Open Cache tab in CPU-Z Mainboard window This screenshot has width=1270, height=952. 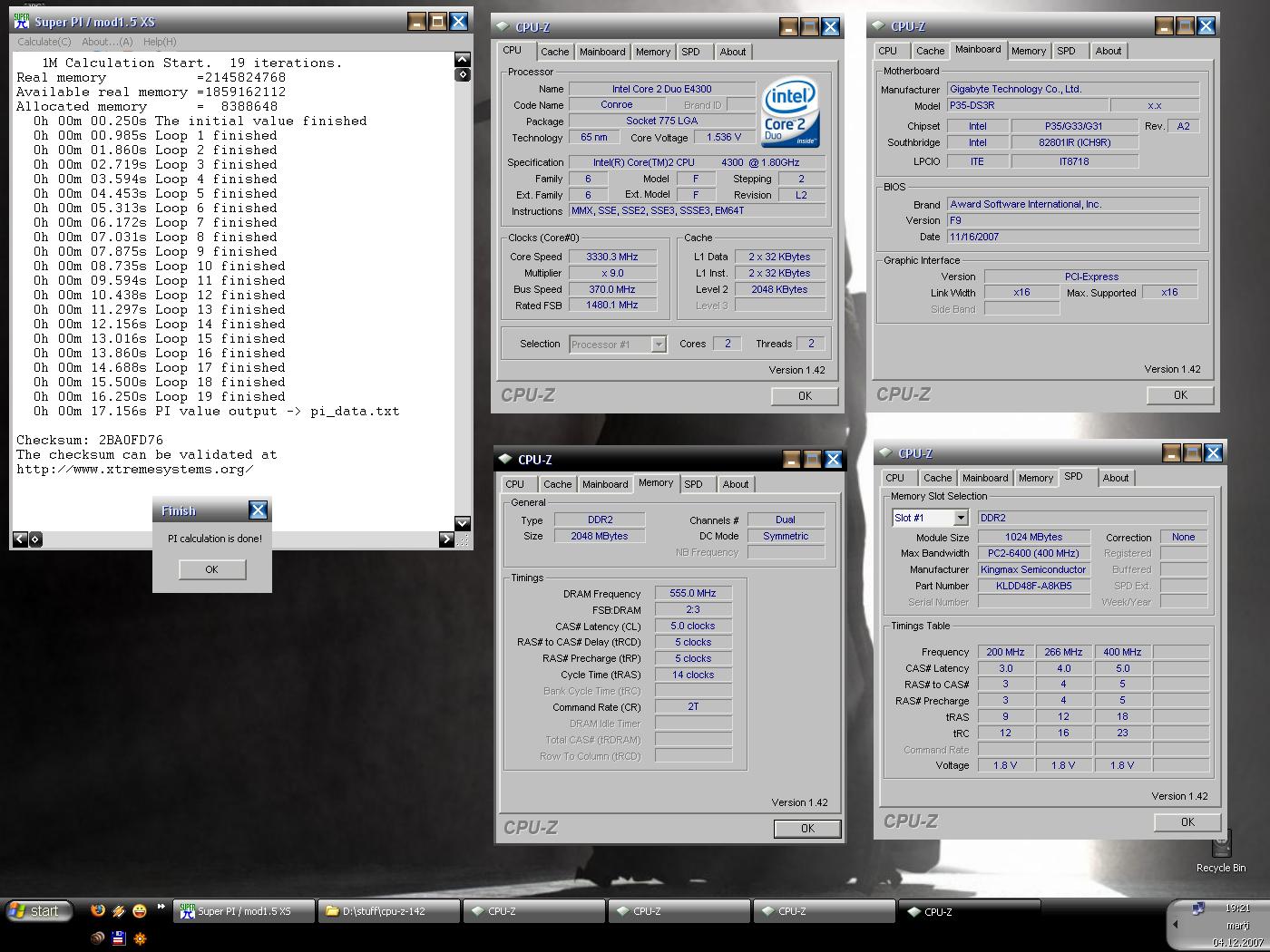930,51
